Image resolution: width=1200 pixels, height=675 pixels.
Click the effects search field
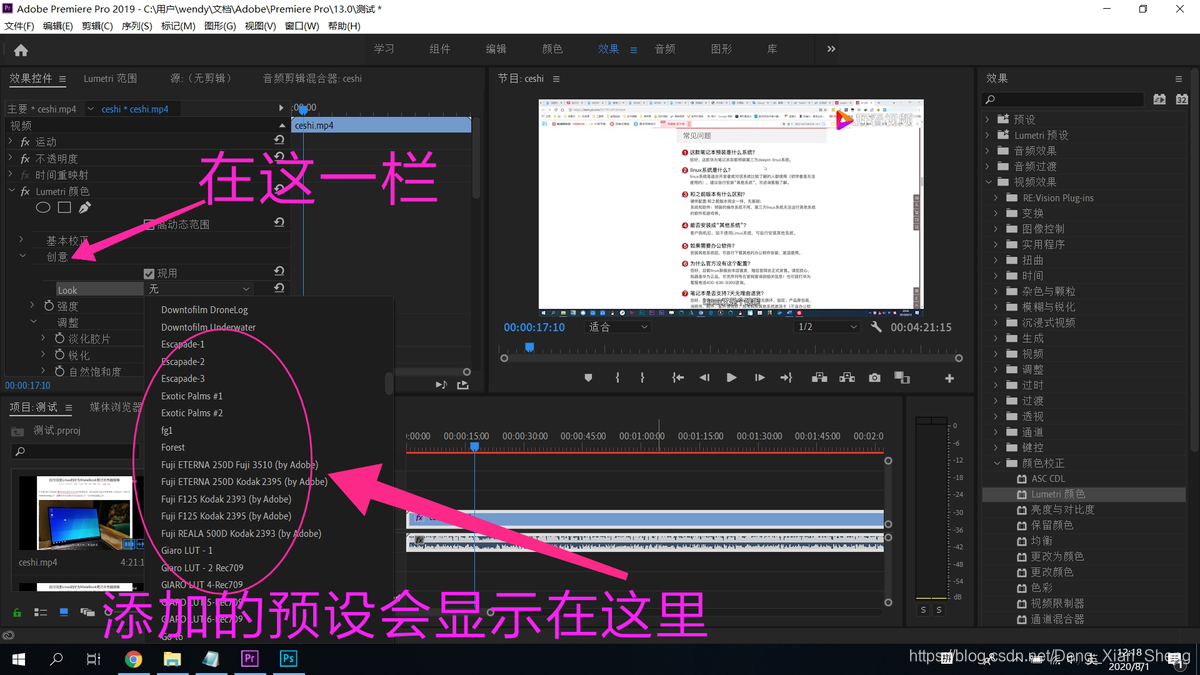[x=1063, y=99]
